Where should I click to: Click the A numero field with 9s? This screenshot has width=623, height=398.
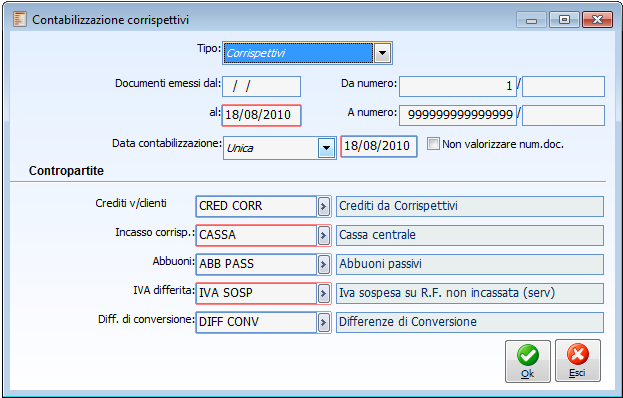458,115
